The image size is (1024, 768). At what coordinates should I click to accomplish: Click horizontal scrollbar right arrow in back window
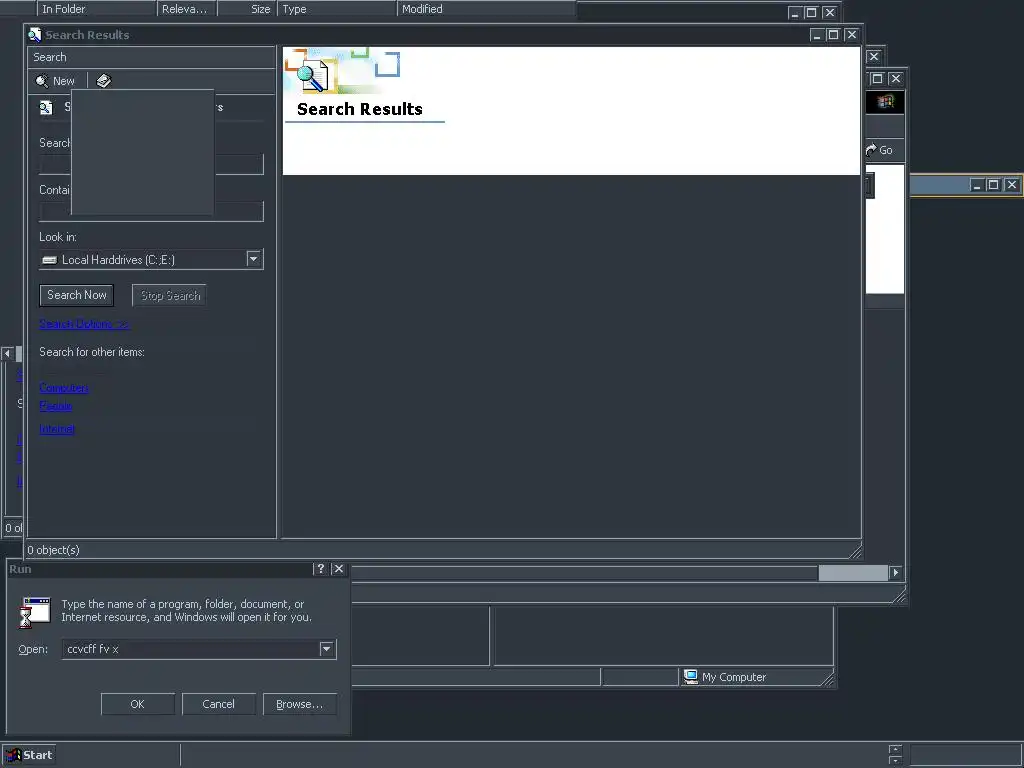point(896,573)
